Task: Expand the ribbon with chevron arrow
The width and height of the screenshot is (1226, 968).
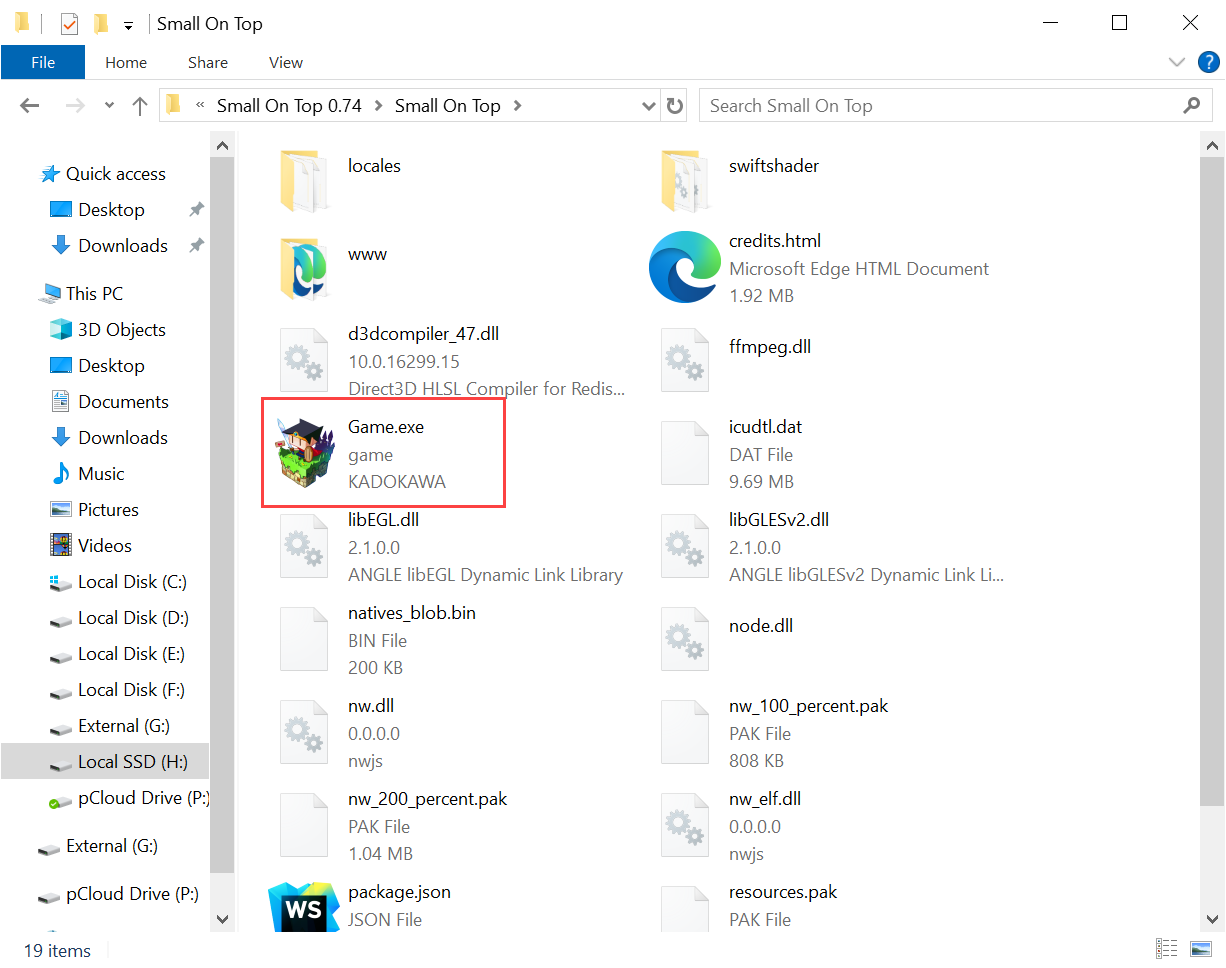Action: (1177, 62)
